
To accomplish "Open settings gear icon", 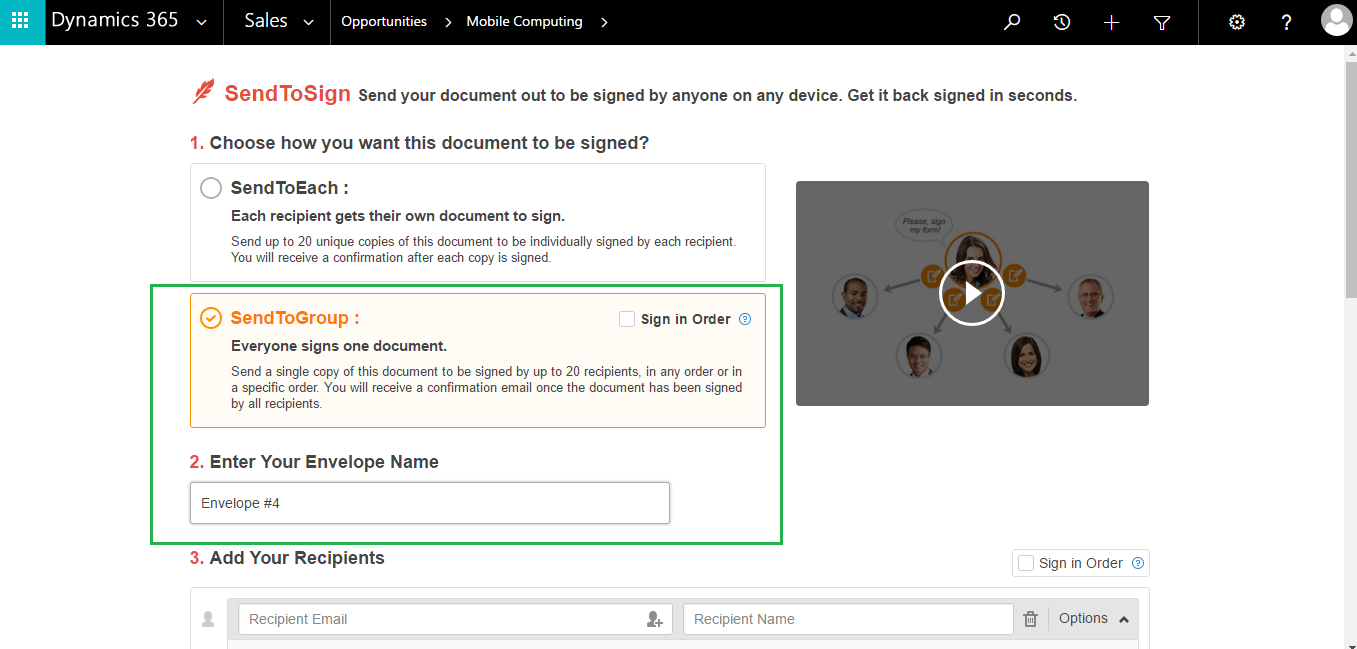I will pyautogui.click(x=1237, y=22).
